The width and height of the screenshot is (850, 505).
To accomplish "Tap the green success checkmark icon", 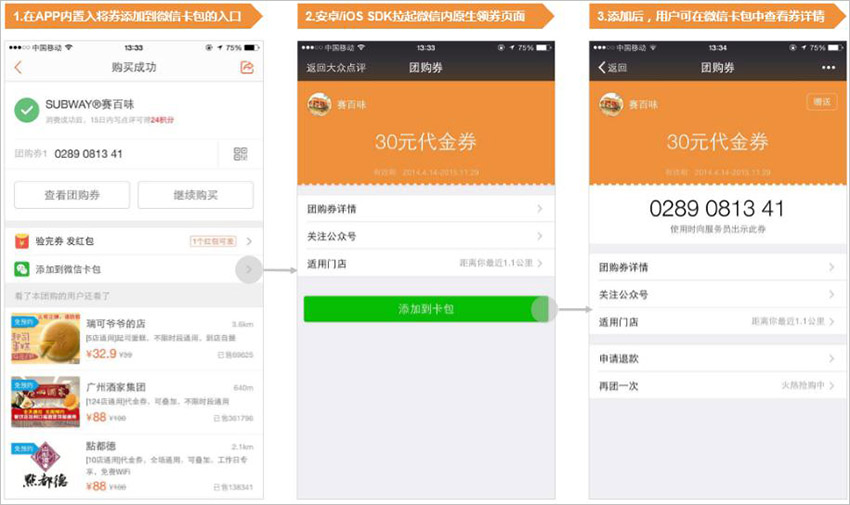I will (27, 110).
